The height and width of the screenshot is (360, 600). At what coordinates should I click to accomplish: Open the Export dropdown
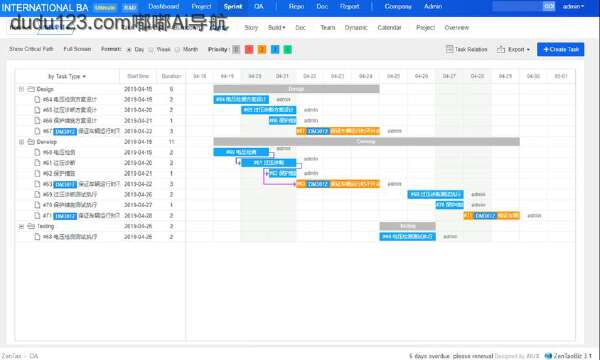tap(514, 49)
